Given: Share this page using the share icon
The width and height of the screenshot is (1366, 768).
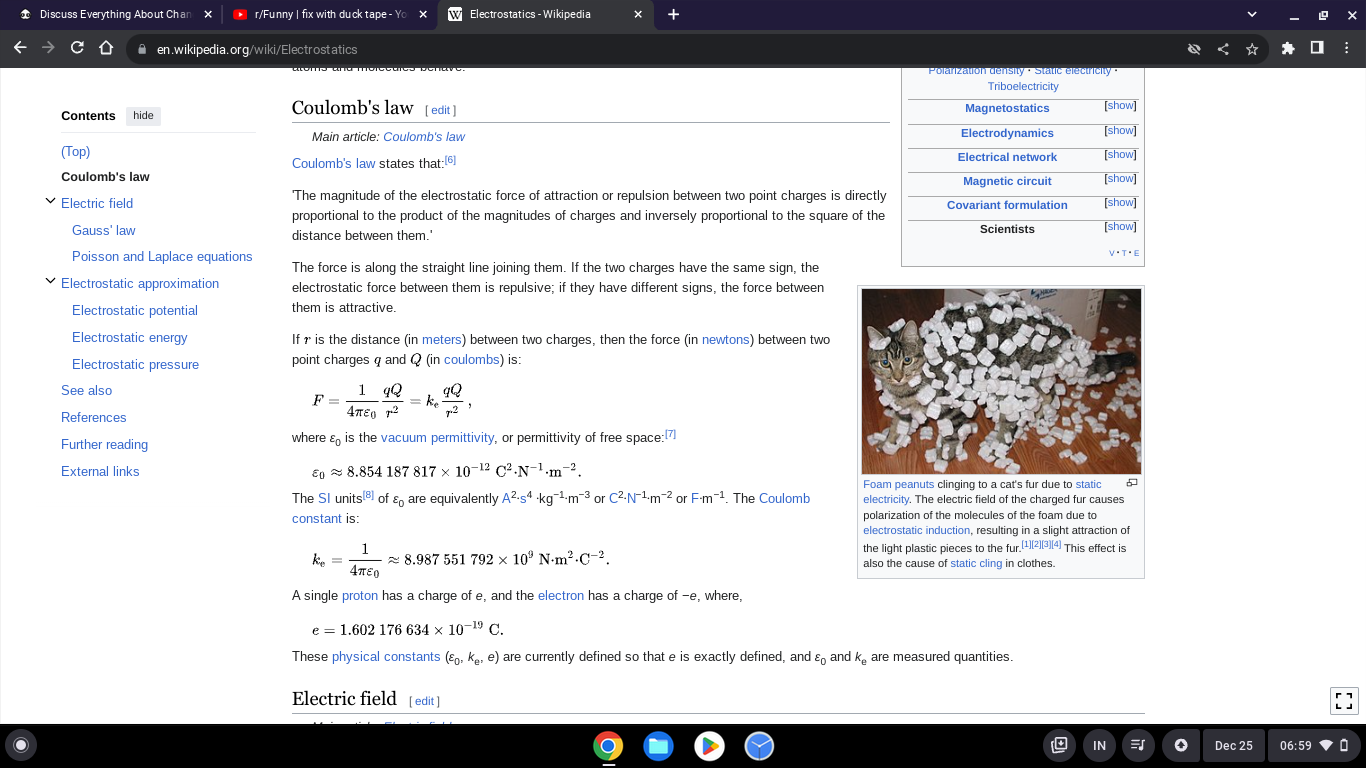Looking at the screenshot, I should pos(1222,49).
